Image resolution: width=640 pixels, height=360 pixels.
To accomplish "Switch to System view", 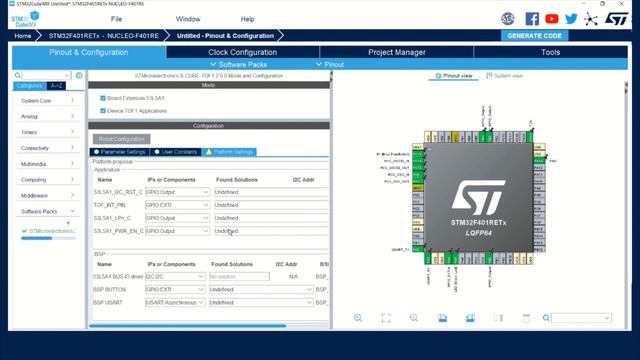I will pyautogui.click(x=504, y=76).
